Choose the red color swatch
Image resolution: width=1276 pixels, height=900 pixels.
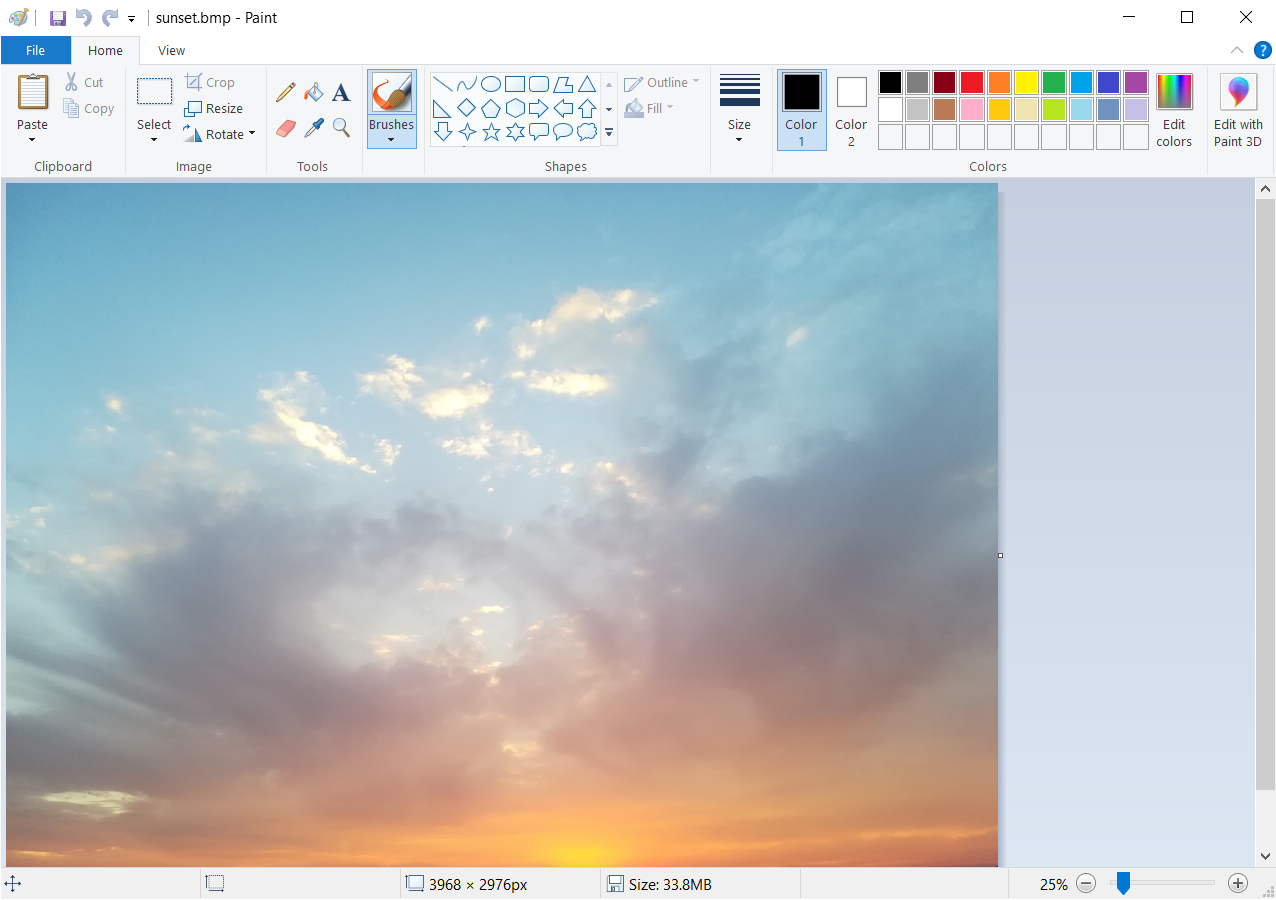click(972, 82)
